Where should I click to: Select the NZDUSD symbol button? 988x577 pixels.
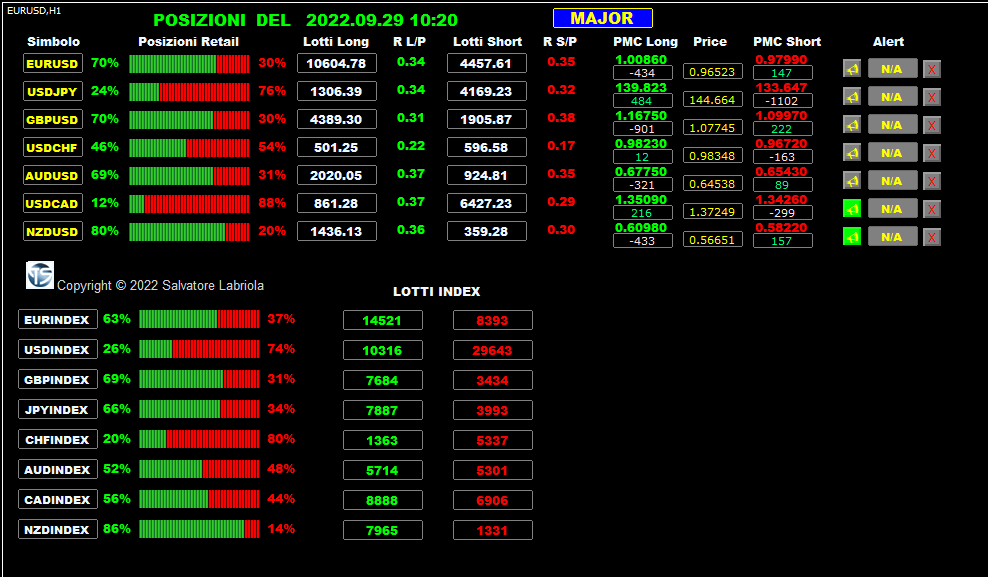tap(52, 231)
